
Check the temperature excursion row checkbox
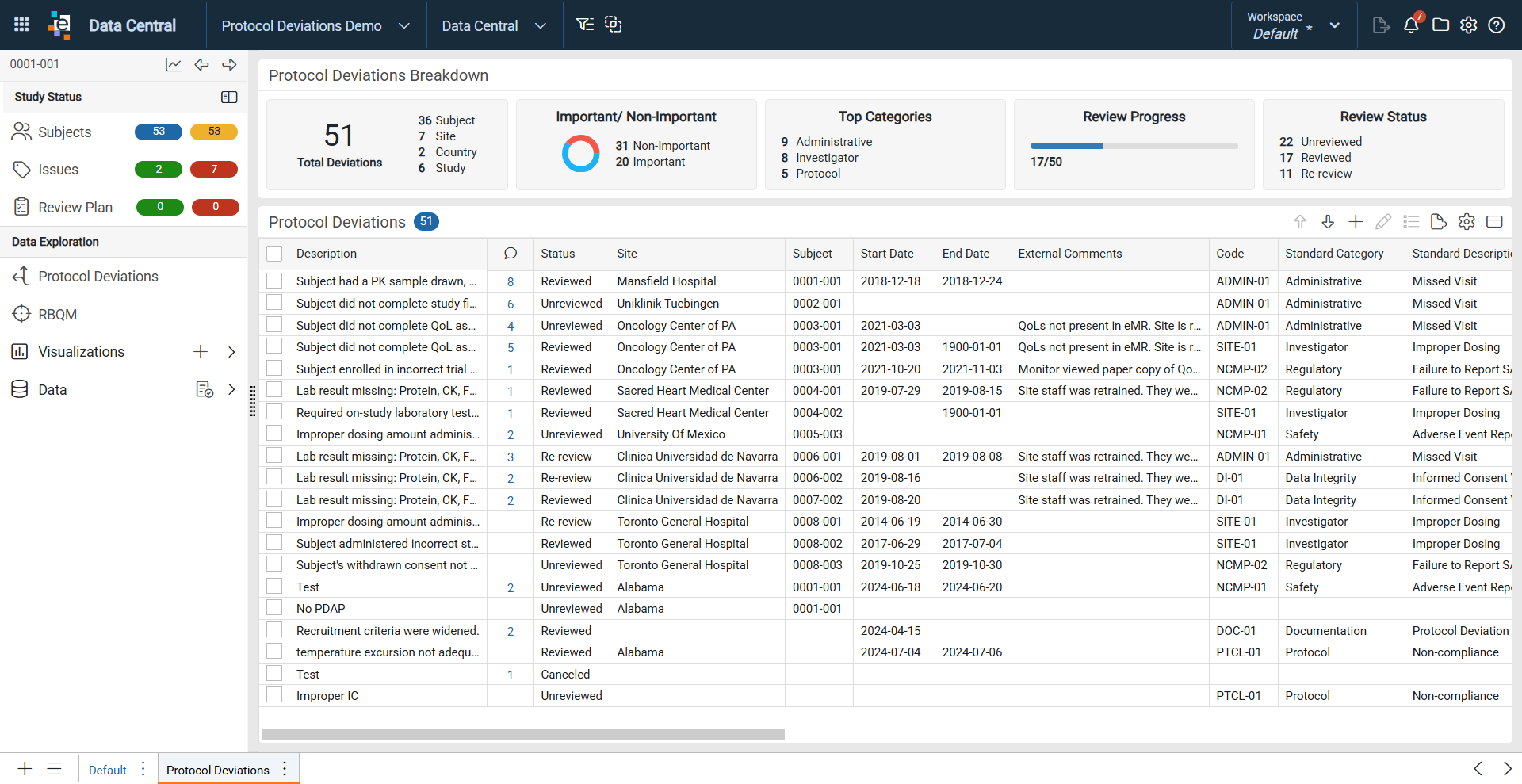pos(274,652)
